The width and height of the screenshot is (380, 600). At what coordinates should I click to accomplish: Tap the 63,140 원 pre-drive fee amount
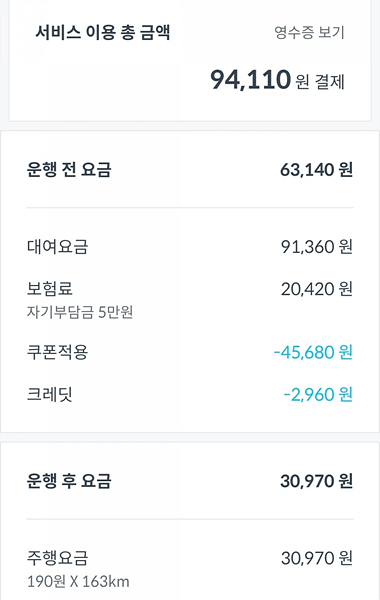(316, 170)
